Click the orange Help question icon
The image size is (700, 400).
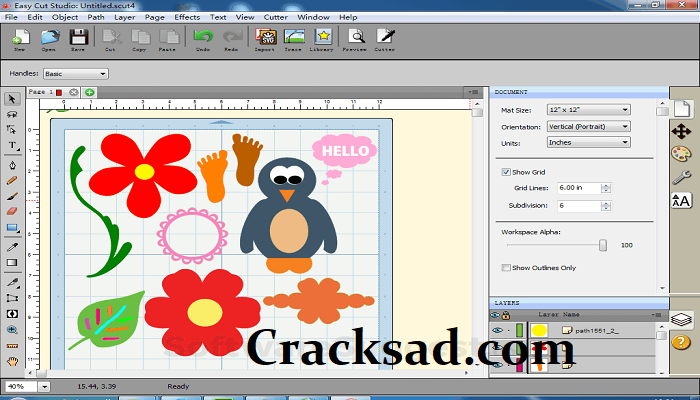click(x=681, y=342)
